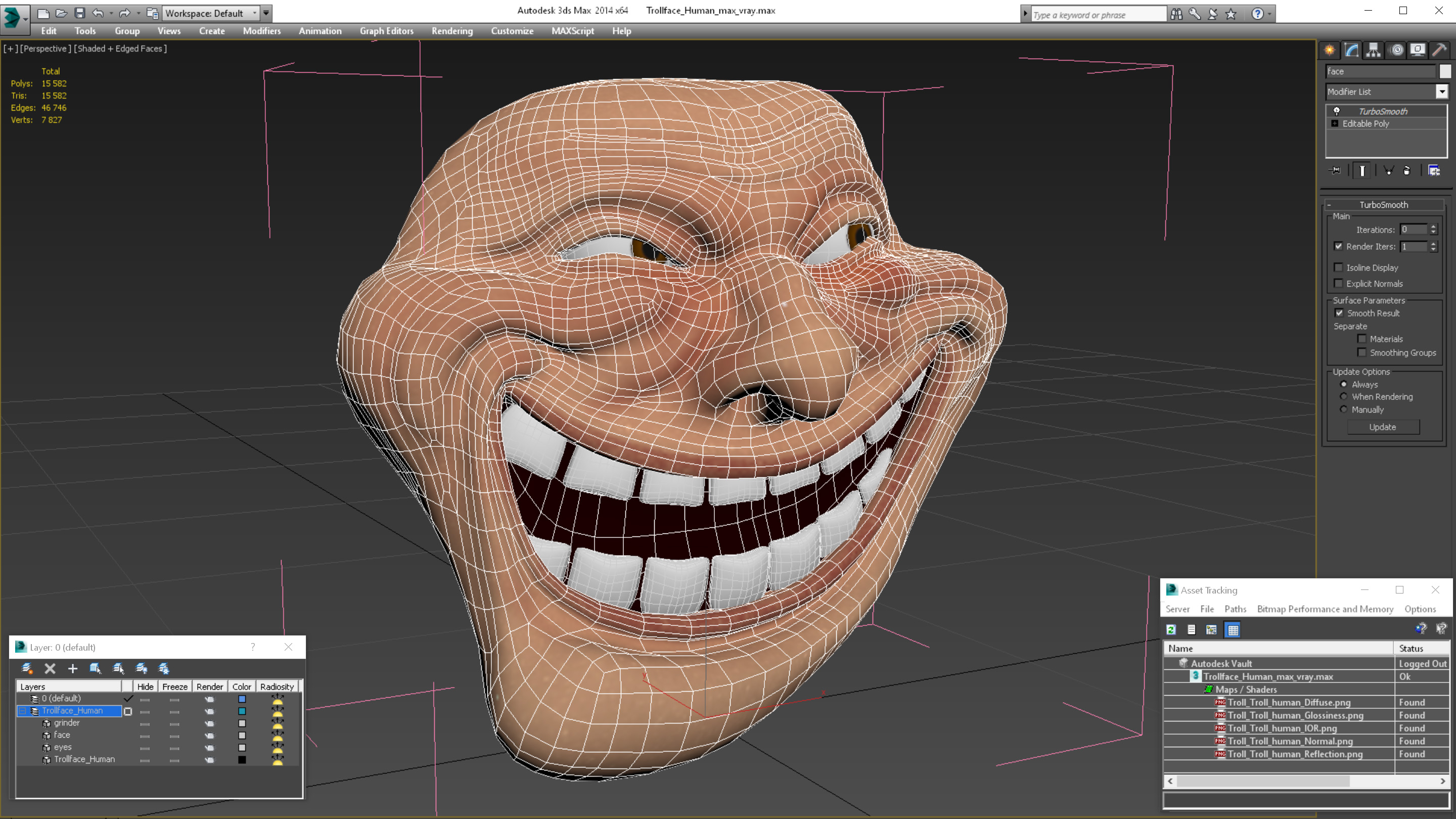Click the TurboSmooth modifier icon
Viewport: 1456px width, 819px height.
1335,111
